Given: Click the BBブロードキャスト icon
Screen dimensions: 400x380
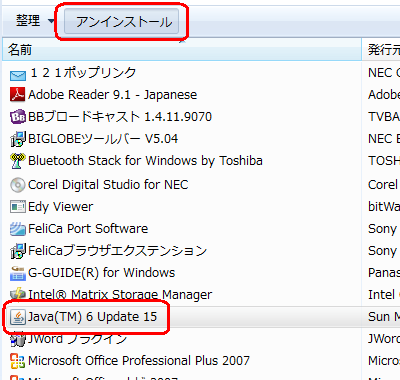Looking at the screenshot, I should tap(18, 117).
